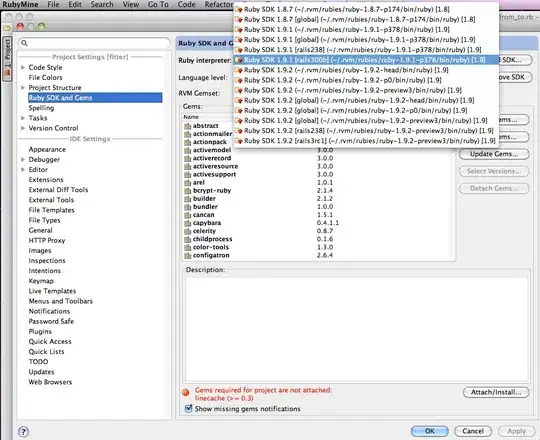Click the OK button
The height and width of the screenshot is (440, 540).
(429, 431)
